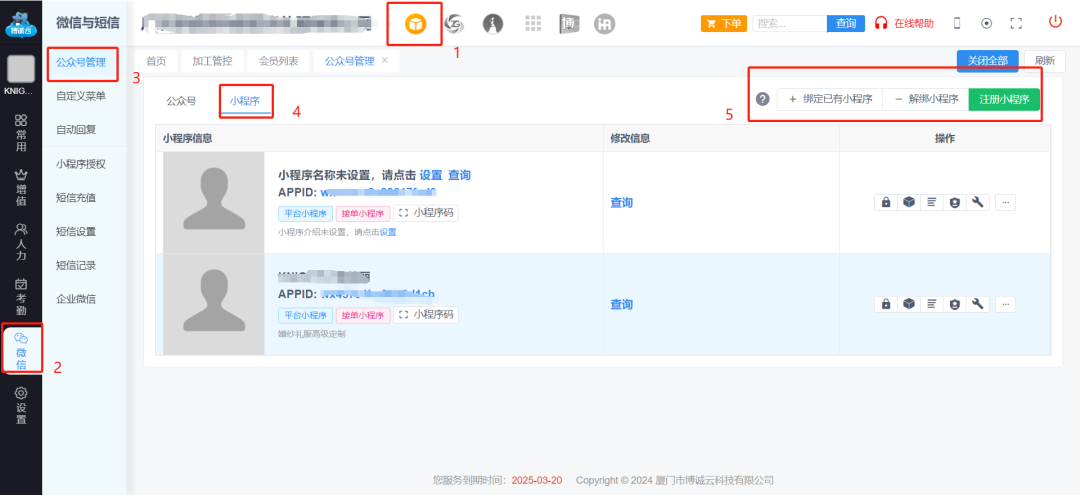The width and height of the screenshot is (1080, 495).
Task: Click the orange 下单 button
Action: 724,23
